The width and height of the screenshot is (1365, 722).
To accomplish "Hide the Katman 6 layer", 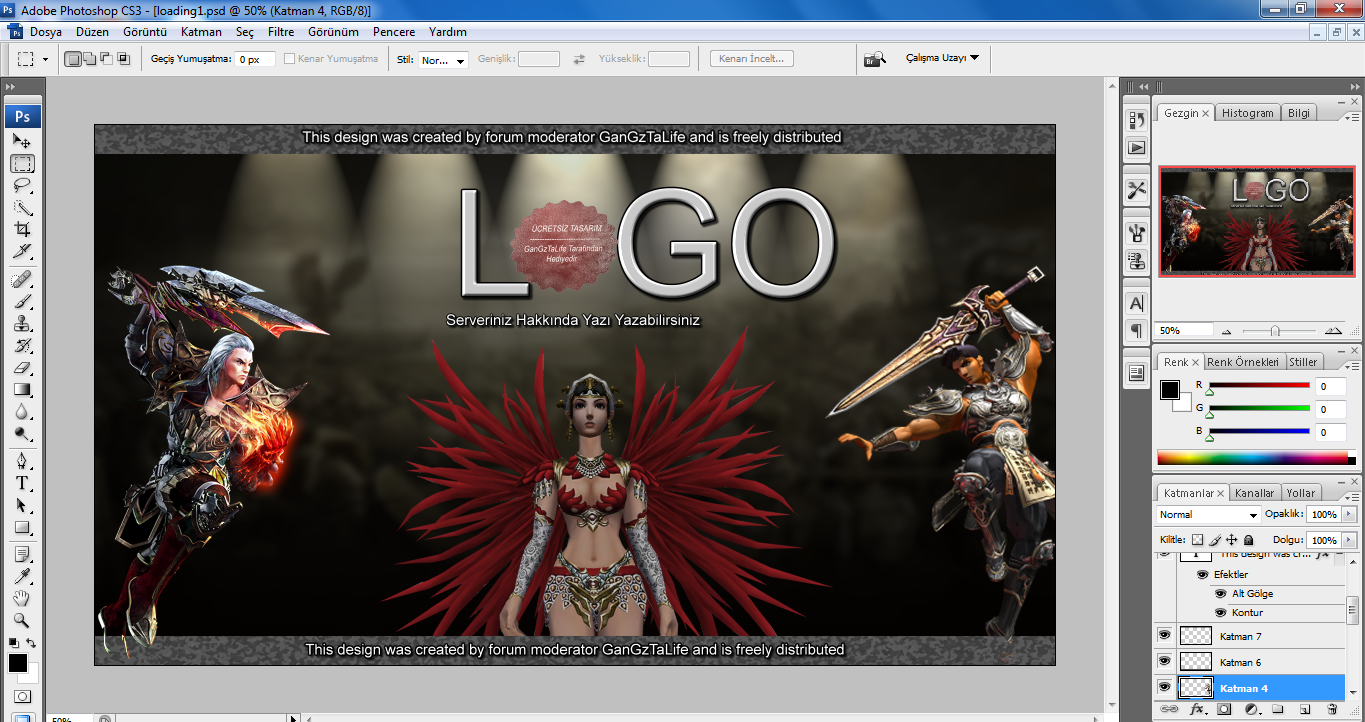I will pyautogui.click(x=1164, y=661).
